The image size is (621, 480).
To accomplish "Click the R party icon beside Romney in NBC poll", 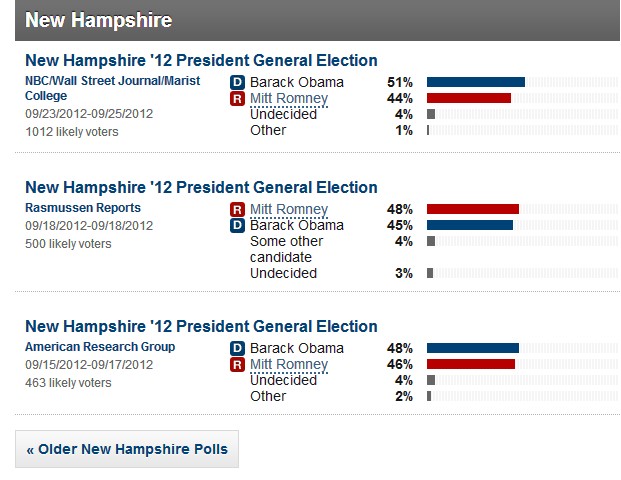I will click(x=237, y=99).
